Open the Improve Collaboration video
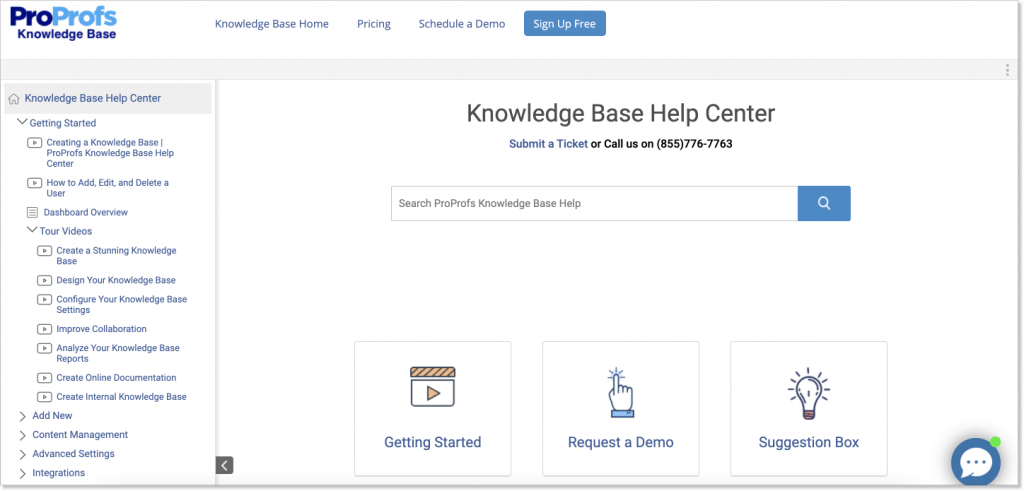Image resolution: width=1024 pixels, height=491 pixels. (x=101, y=329)
